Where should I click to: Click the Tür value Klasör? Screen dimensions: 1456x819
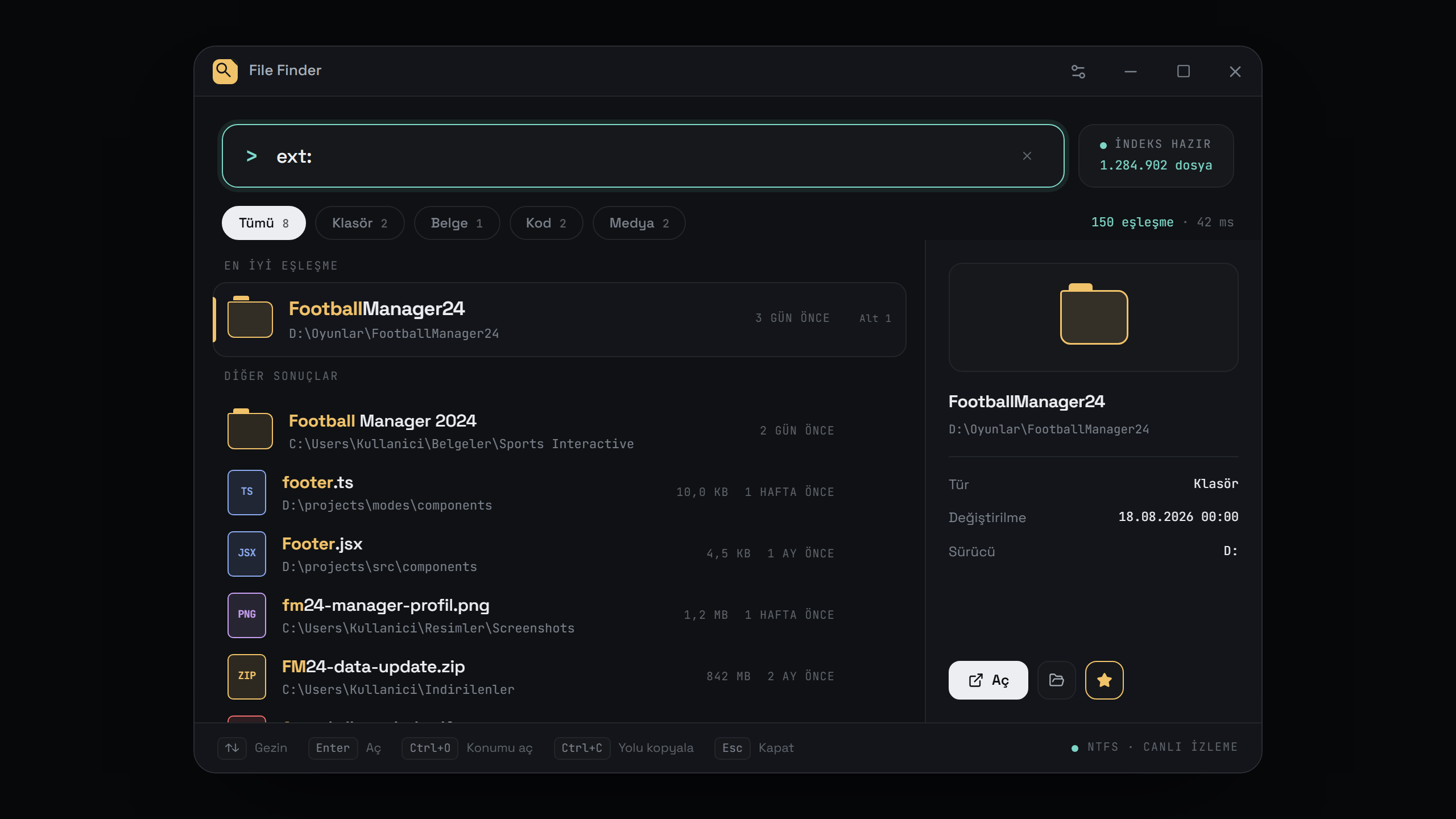point(1216,484)
